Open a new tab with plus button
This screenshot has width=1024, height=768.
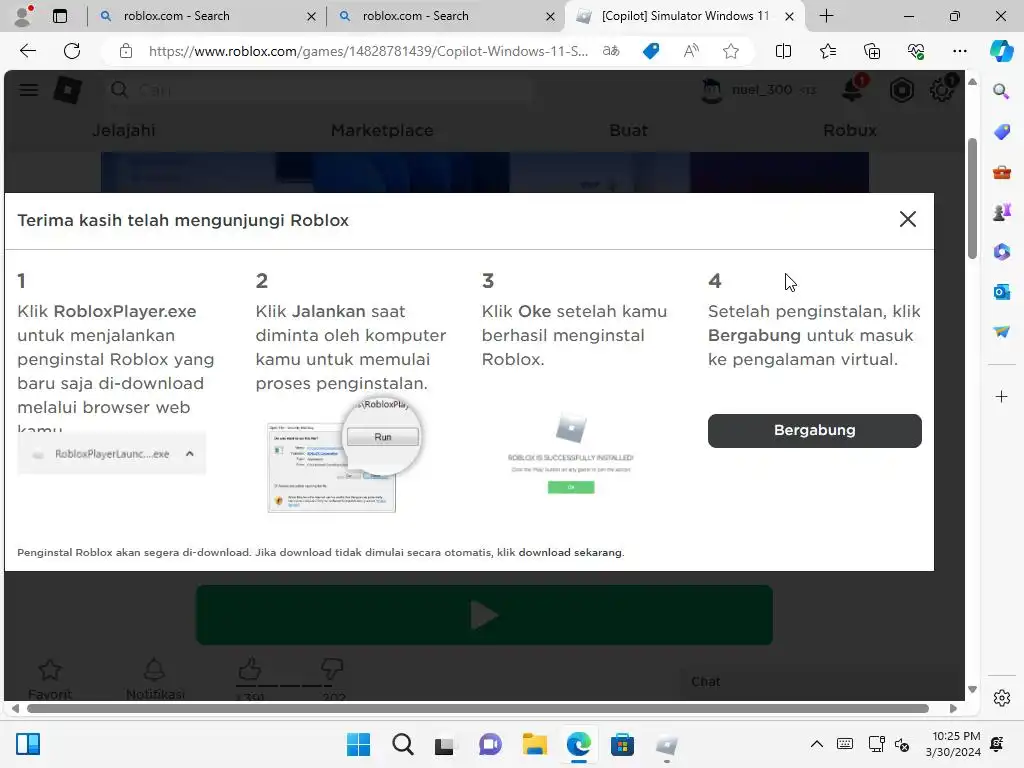[x=826, y=16]
